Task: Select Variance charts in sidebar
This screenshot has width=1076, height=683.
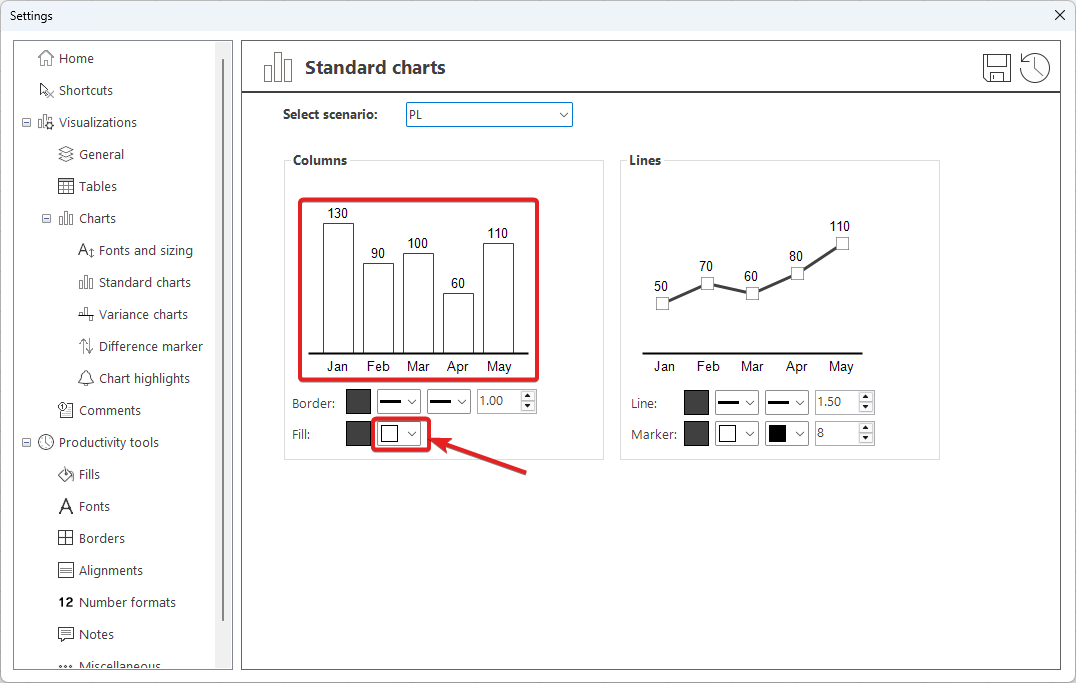Action: click(x=143, y=314)
